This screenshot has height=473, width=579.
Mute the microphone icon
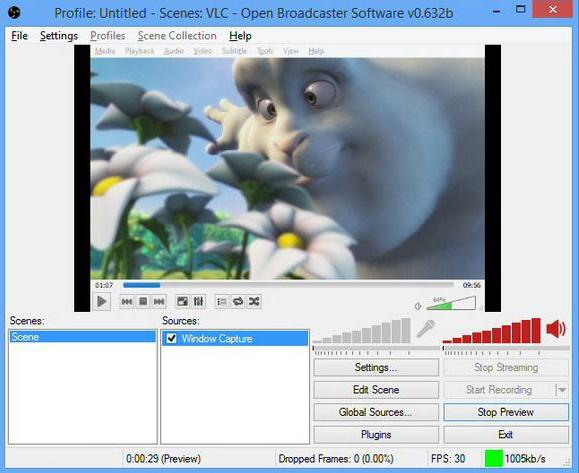tap(426, 328)
